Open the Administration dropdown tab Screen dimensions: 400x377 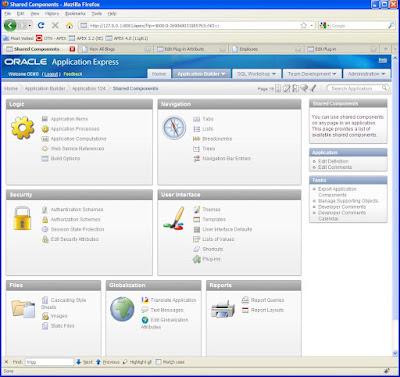(x=367, y=74)
